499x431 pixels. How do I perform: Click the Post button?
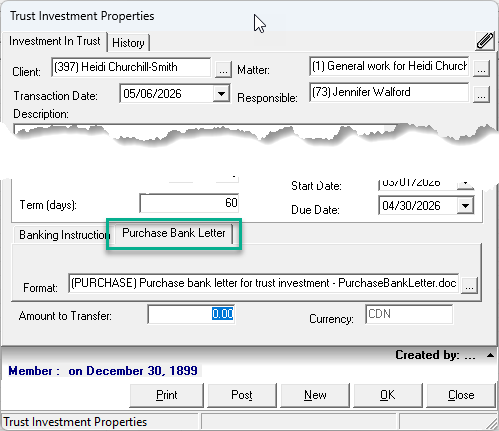pos(242,395)
